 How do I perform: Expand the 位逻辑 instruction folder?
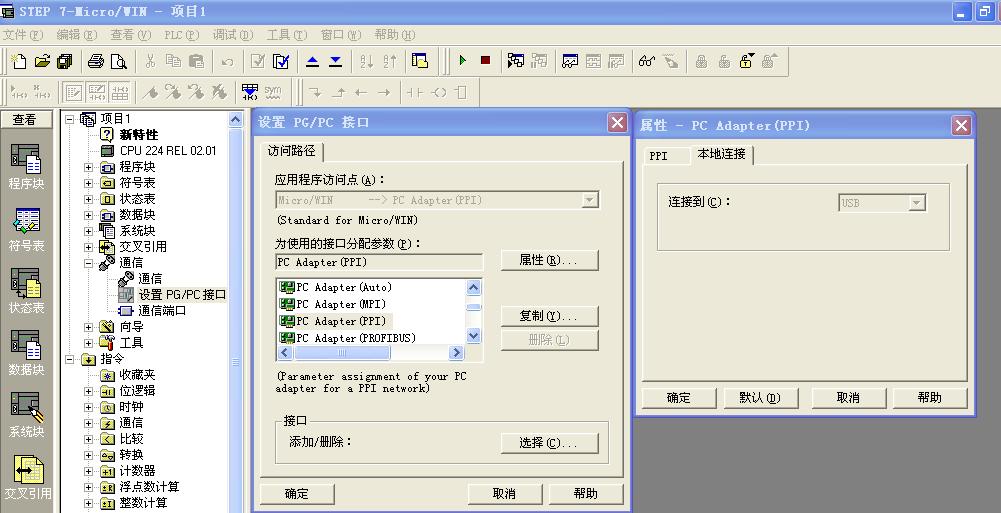point(89,391)
